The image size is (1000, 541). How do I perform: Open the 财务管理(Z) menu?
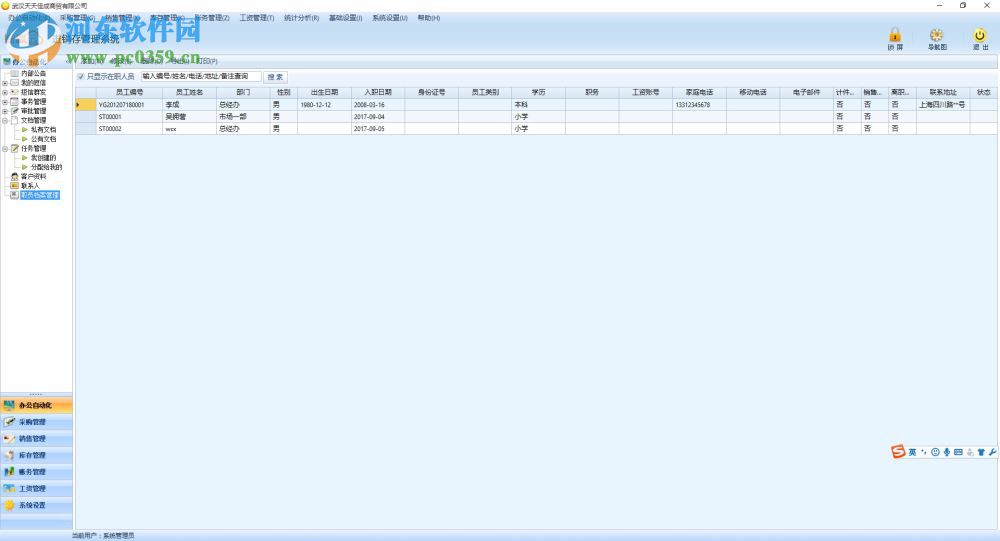(x=212, y=18)
